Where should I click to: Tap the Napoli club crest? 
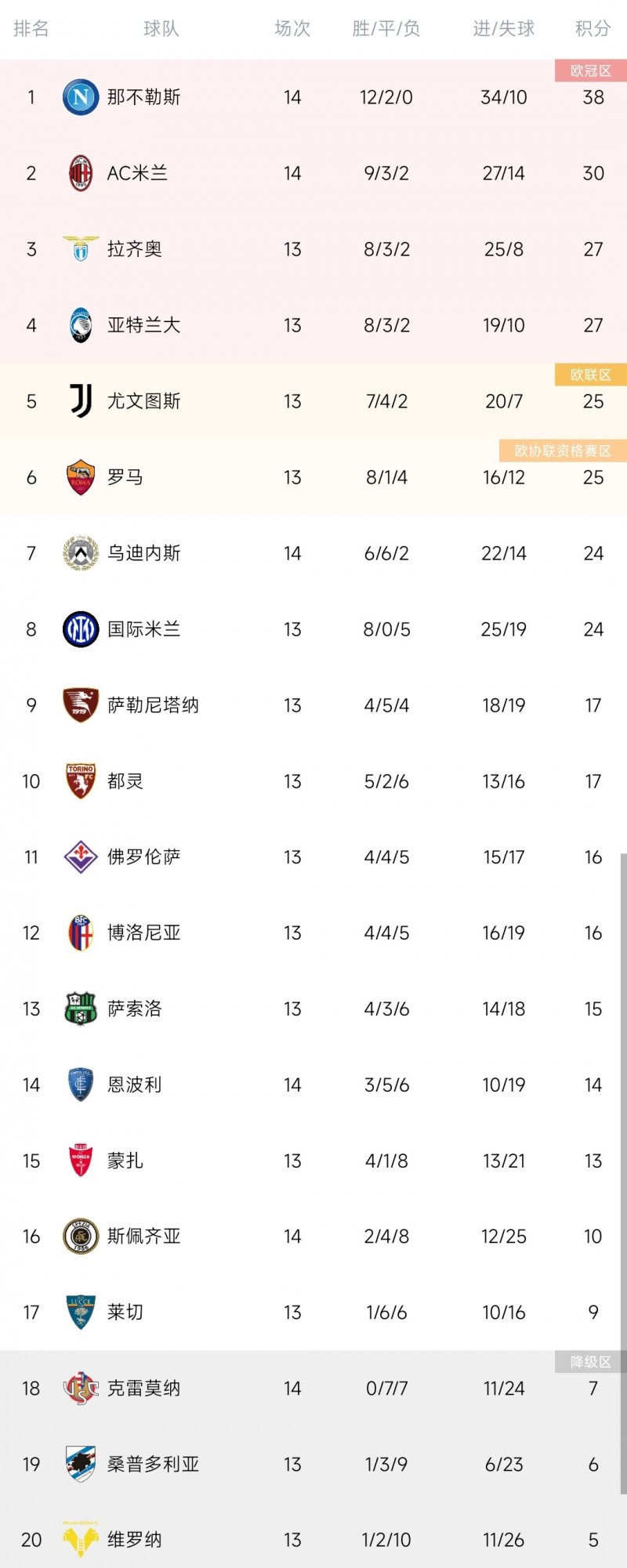click(x=81, y=97)
